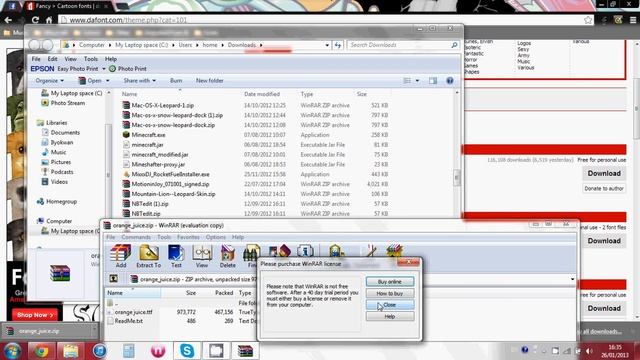
Task: Open Share with dropdown in Explorer
Action: tap(140, 81)
